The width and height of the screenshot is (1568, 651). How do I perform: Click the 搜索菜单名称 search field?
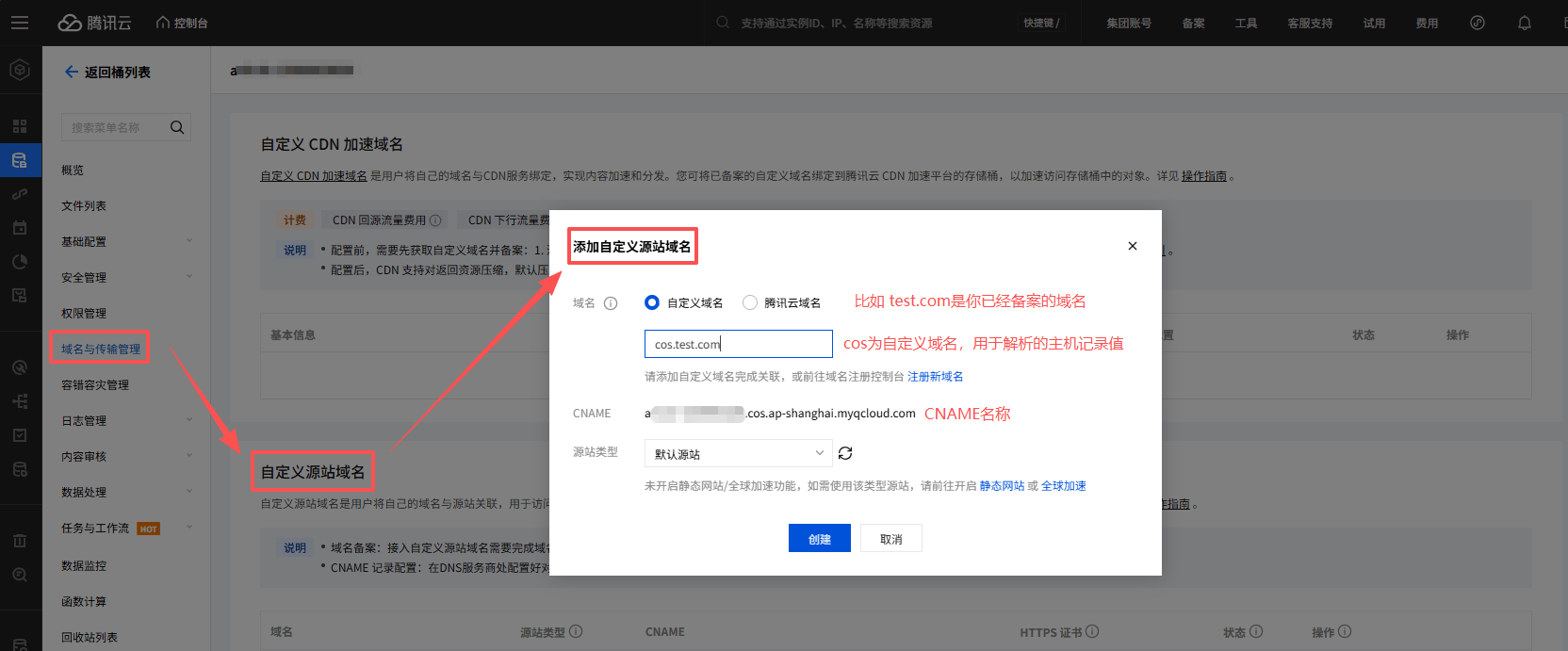coord(126,127)
